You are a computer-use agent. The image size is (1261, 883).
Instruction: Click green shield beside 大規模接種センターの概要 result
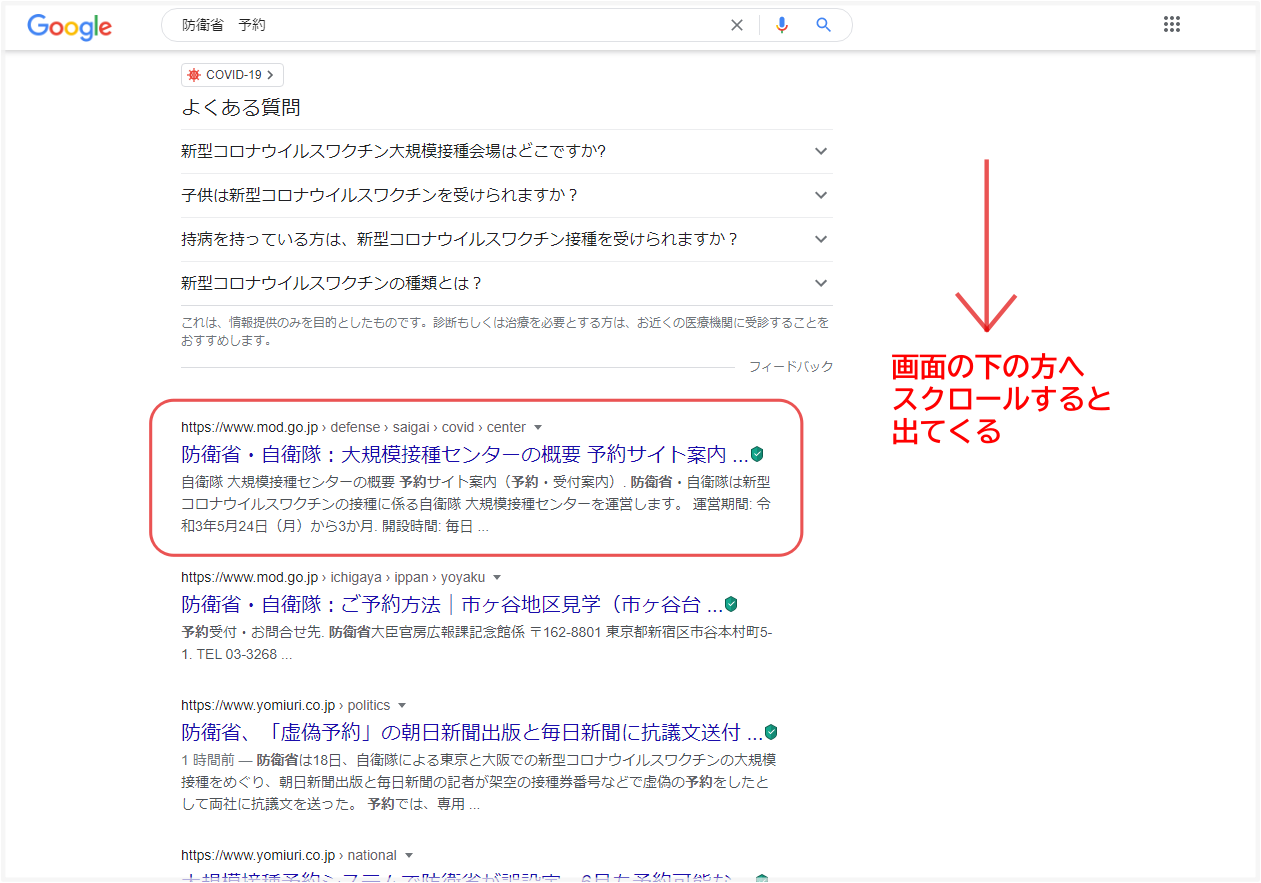757,454
